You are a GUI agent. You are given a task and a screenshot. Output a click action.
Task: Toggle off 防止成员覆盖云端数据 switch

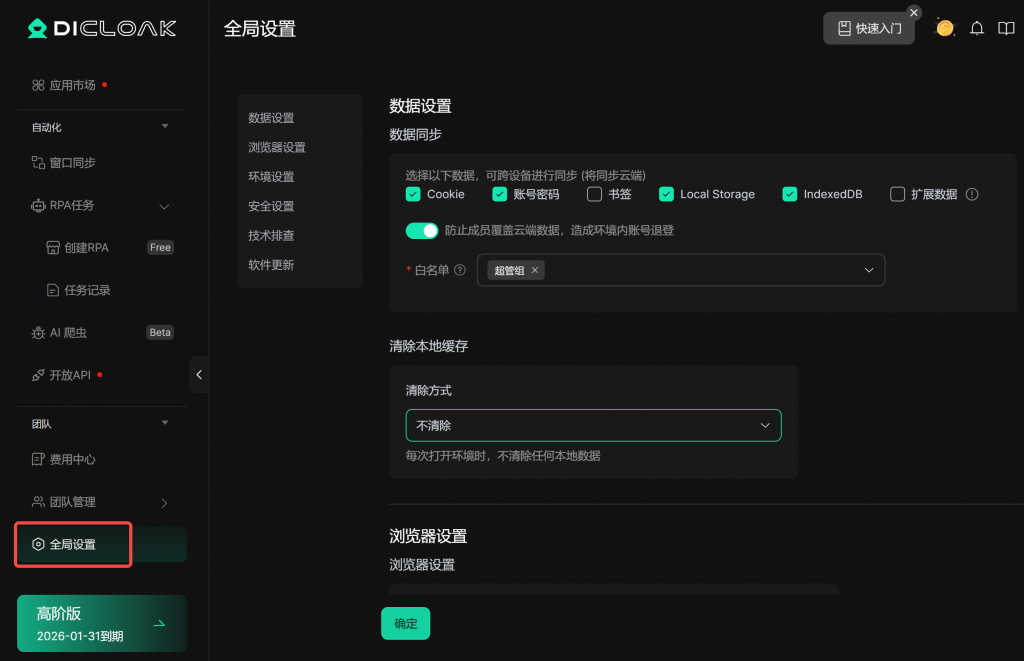(422, 230)
